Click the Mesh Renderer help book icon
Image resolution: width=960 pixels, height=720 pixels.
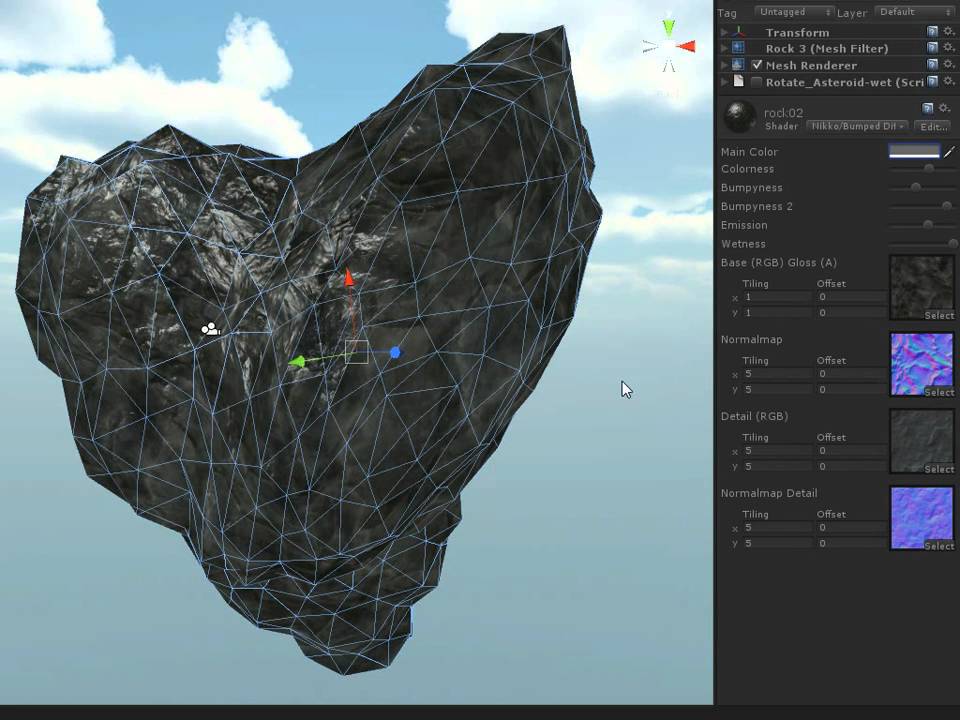(x=931, y=65)
